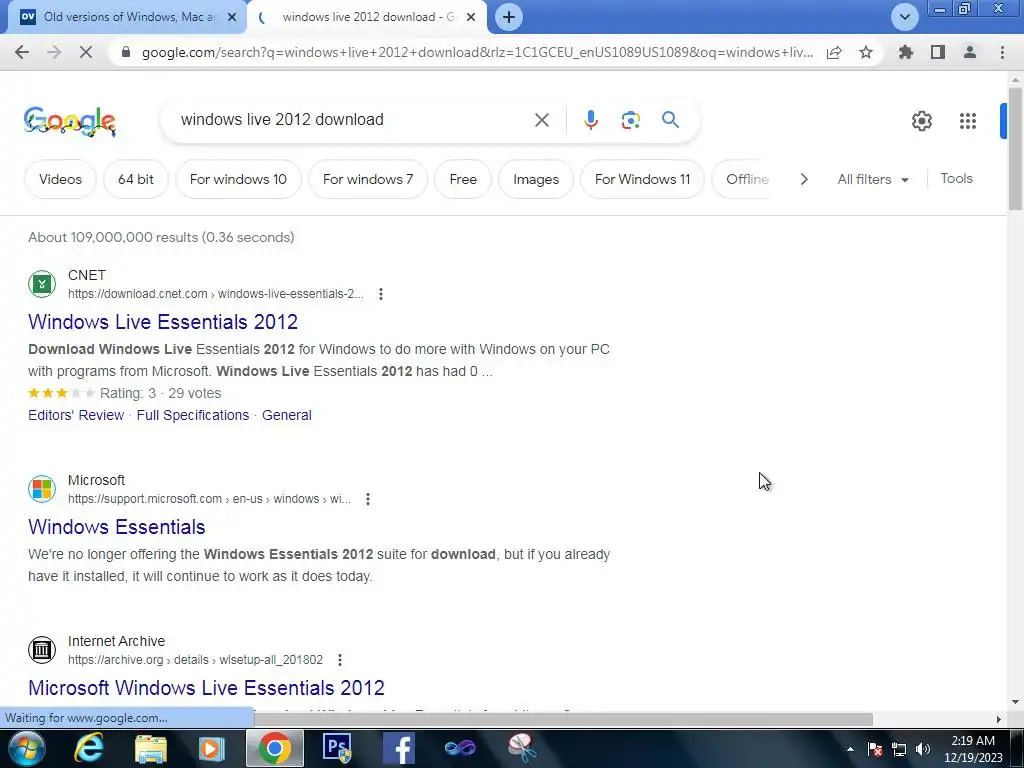The height and width of the screenshot is (768, 1024).
Task: Open the Facebook taskbar shortcut
Action: tap(398, 748)
